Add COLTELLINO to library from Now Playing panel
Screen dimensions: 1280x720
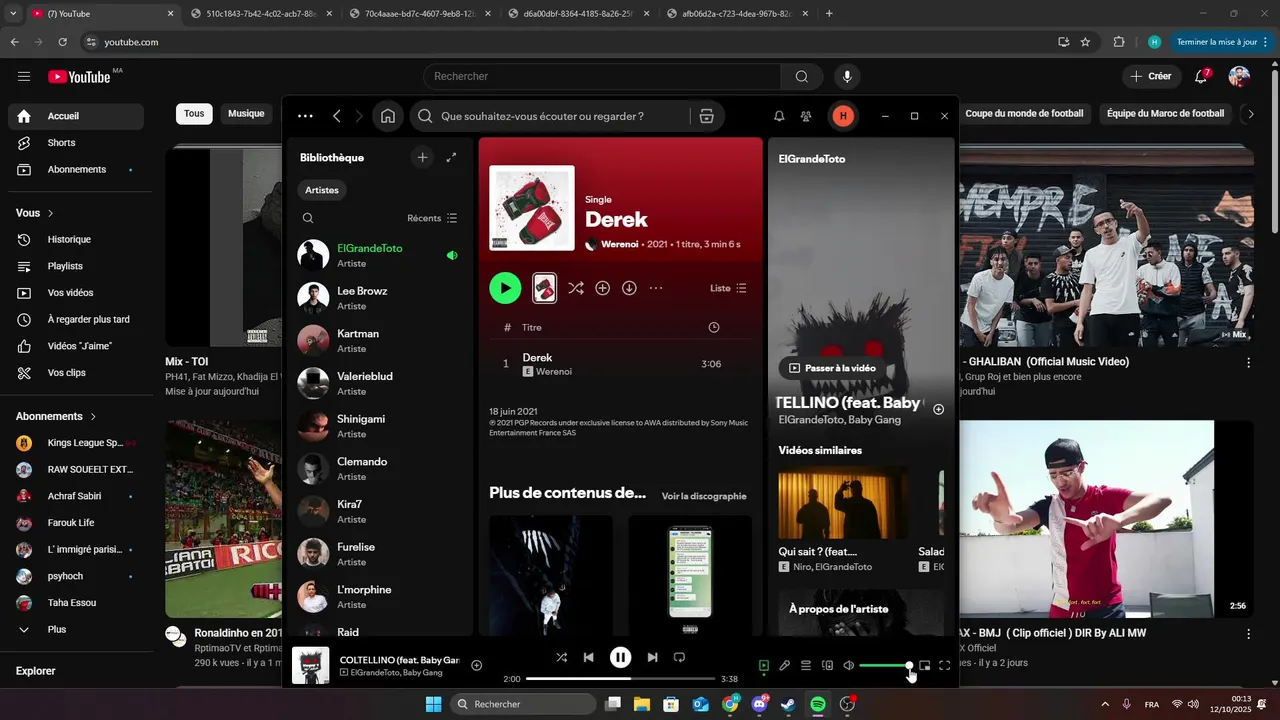(938, 409)
